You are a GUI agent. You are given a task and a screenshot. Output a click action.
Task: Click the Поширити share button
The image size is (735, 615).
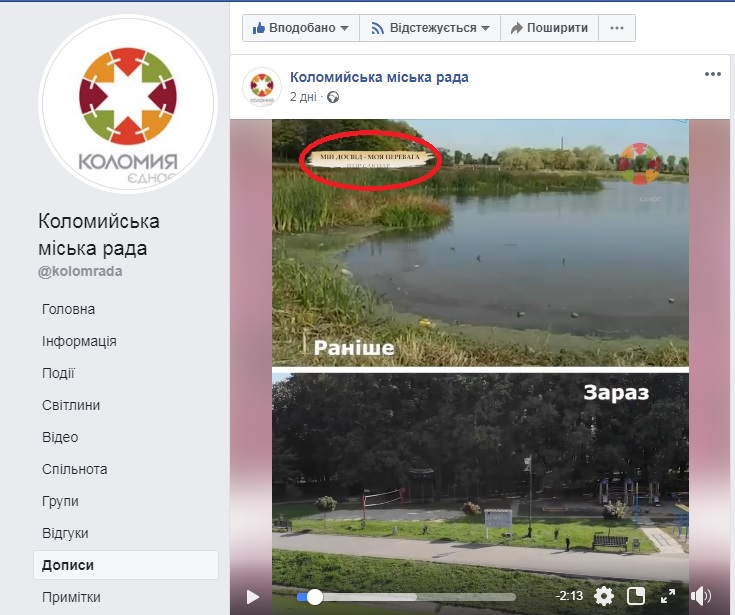550,28
